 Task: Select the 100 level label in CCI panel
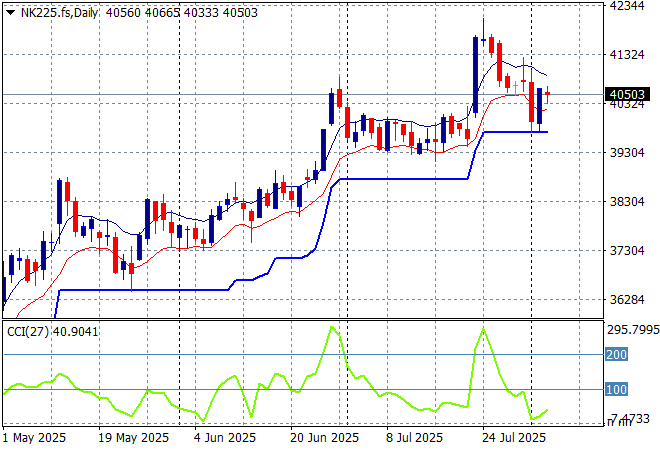click(x=616, y=389)
